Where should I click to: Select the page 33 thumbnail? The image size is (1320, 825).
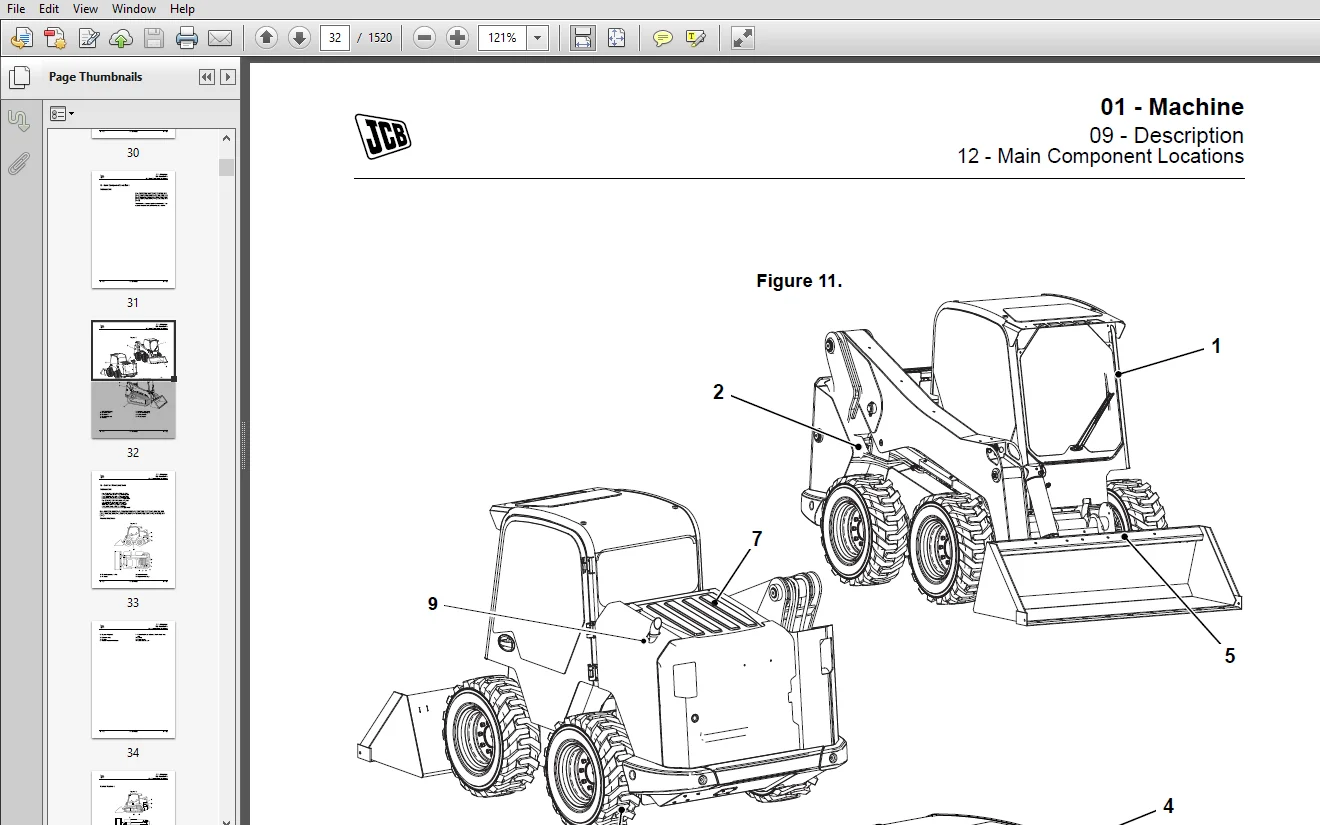[x=133, y=529]
